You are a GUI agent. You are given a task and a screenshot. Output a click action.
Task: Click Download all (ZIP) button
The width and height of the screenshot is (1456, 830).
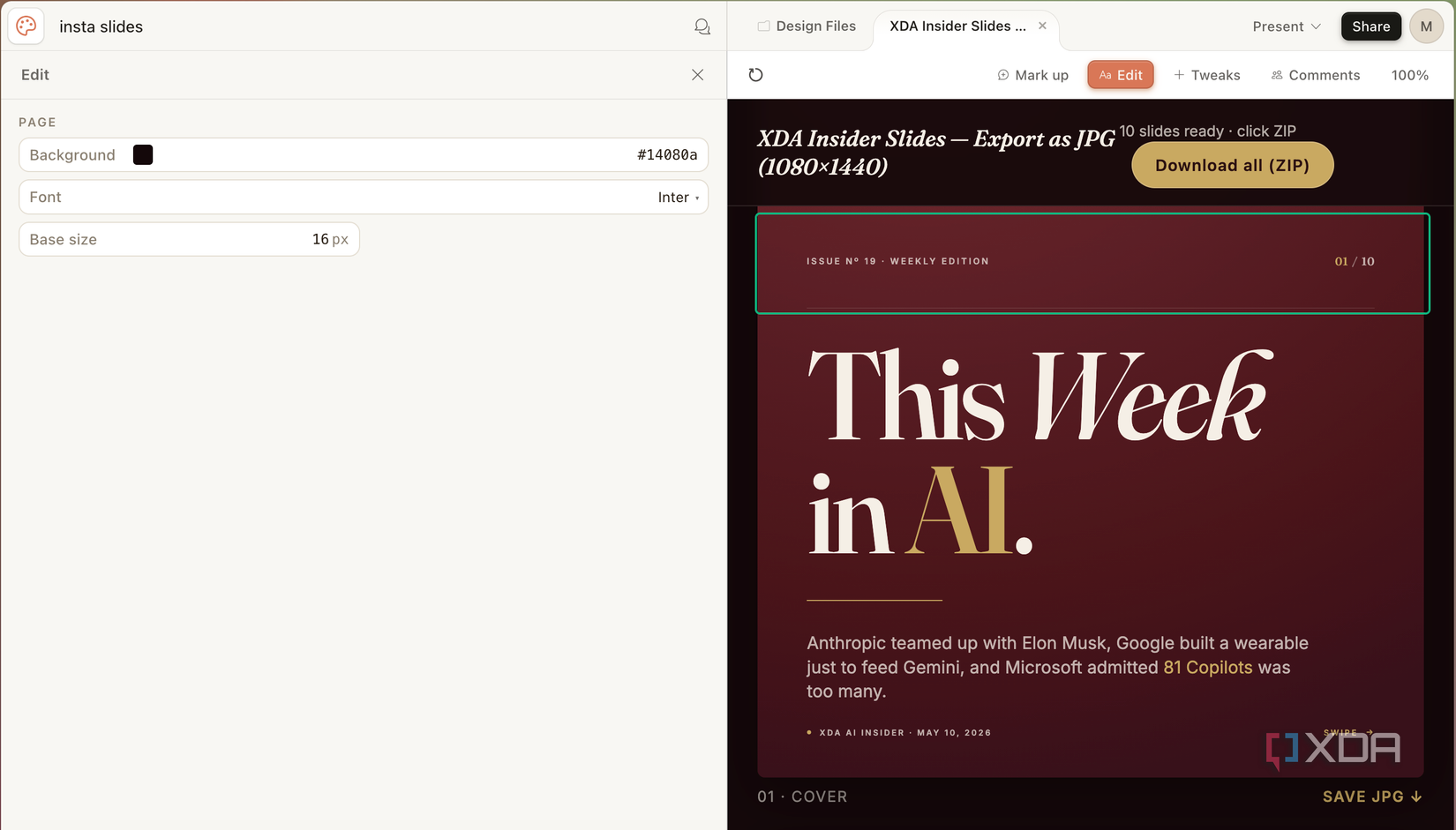(x=1233, y=165)
